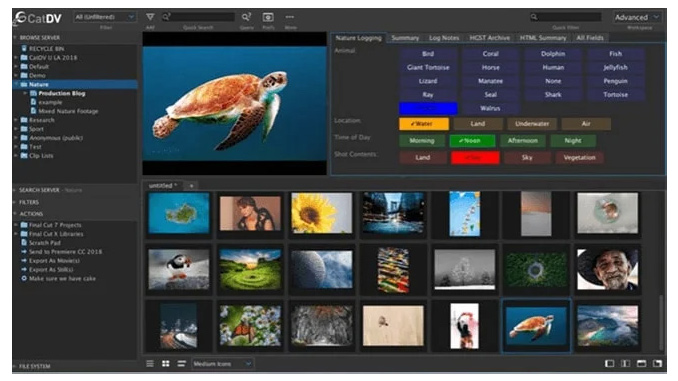Click the filter funnel Add icon
The width and height of the screenshot is (678, 381).
(x=150, y=17)
